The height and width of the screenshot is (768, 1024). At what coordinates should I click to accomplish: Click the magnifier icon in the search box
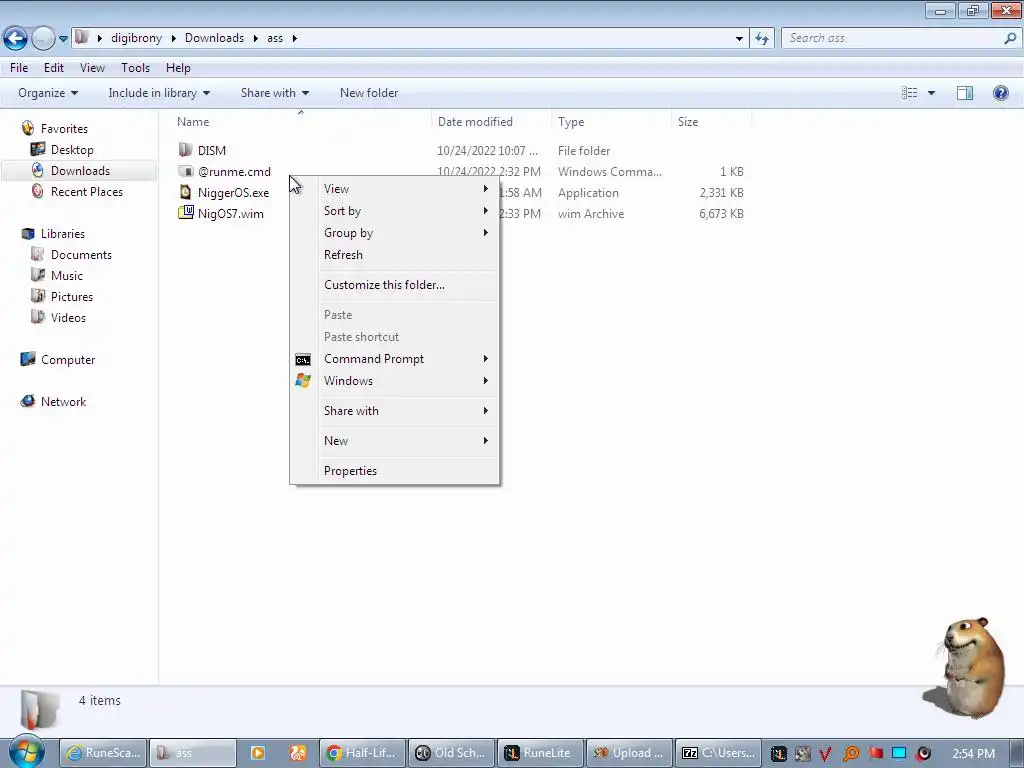pyautogui.click(x=1010, y=39)
